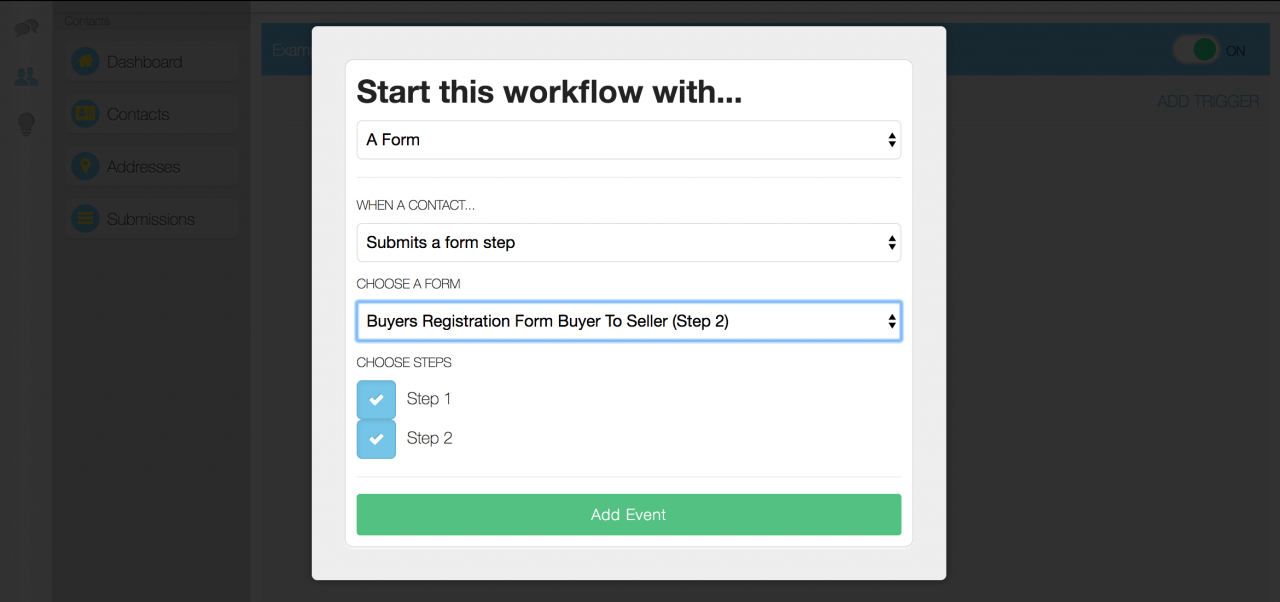Uncheck the Step 1 checkbox
1280x602 pixels.
pyautogui.click(x=376, y=398)
